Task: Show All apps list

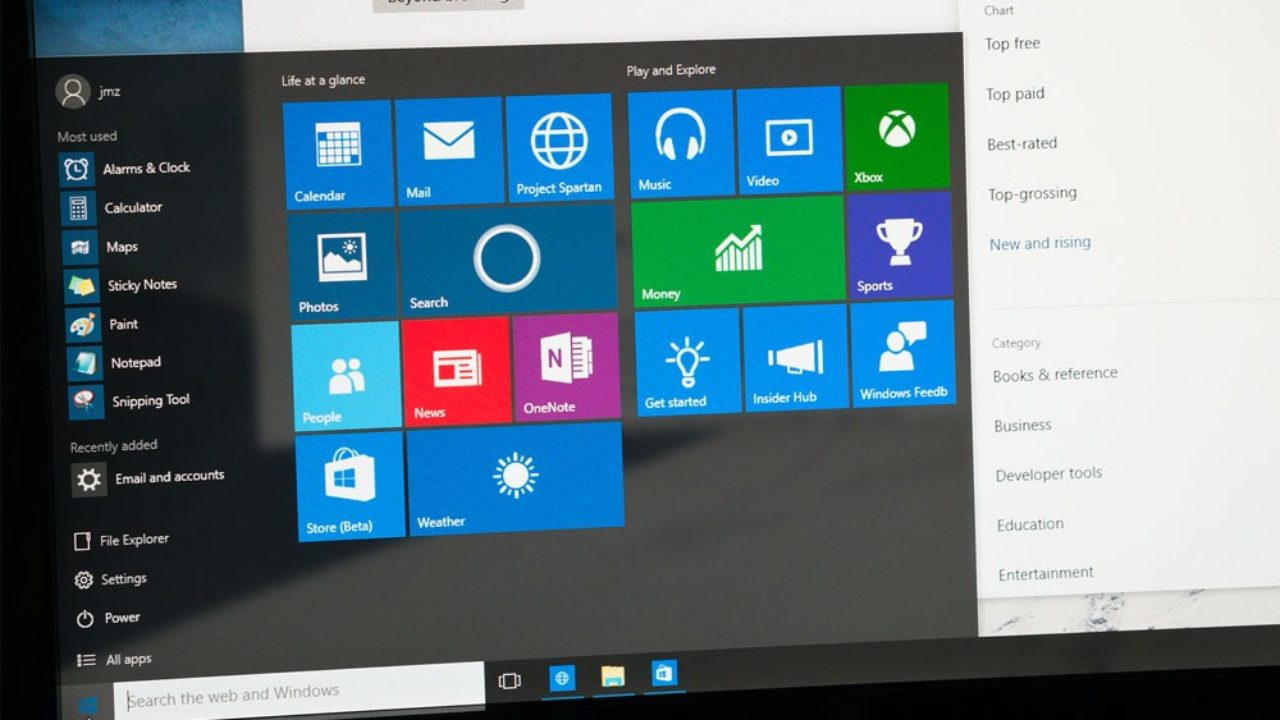Action: point(115,660)
